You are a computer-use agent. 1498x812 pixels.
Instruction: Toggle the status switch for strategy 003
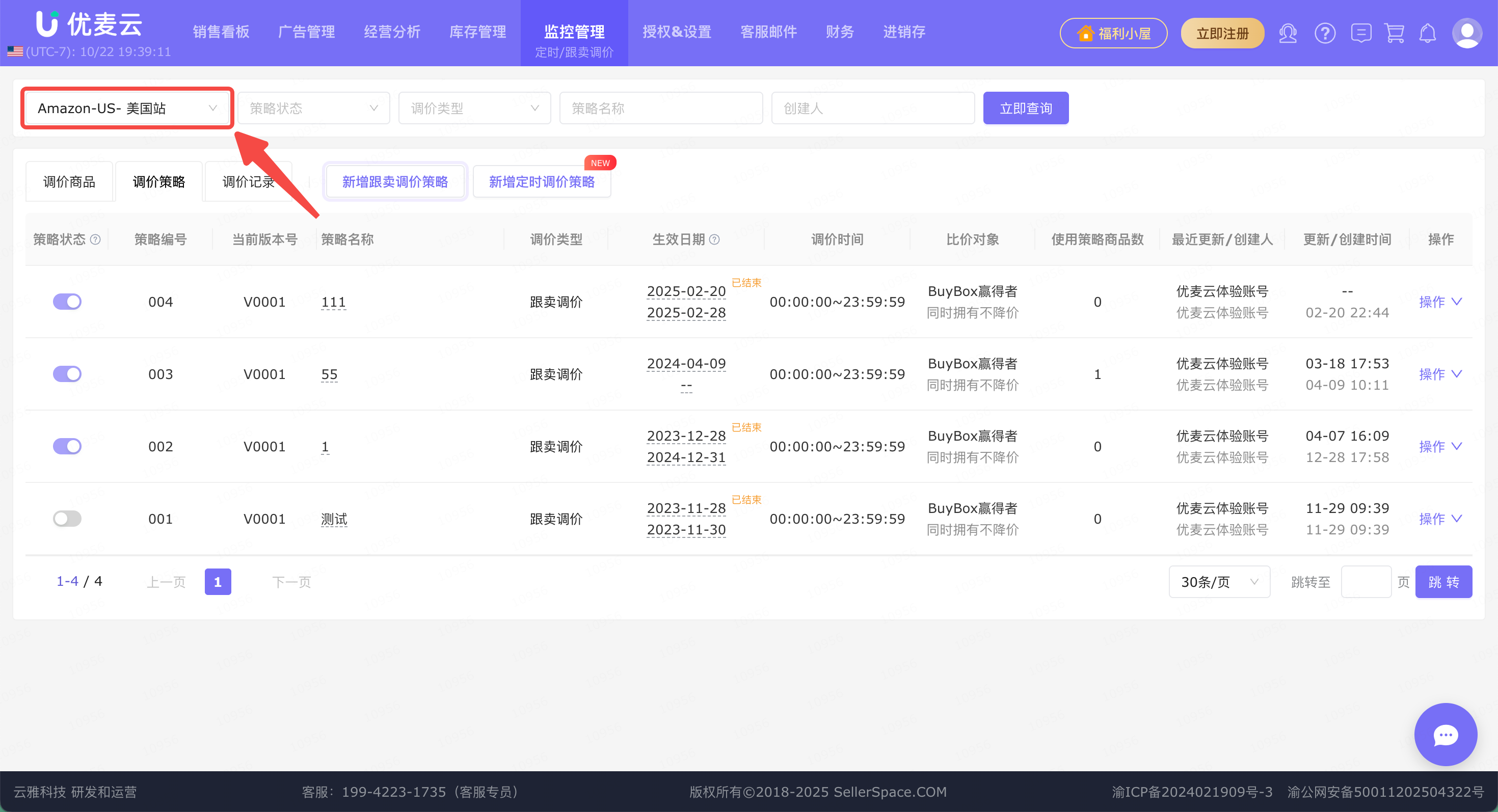(67, 374)
